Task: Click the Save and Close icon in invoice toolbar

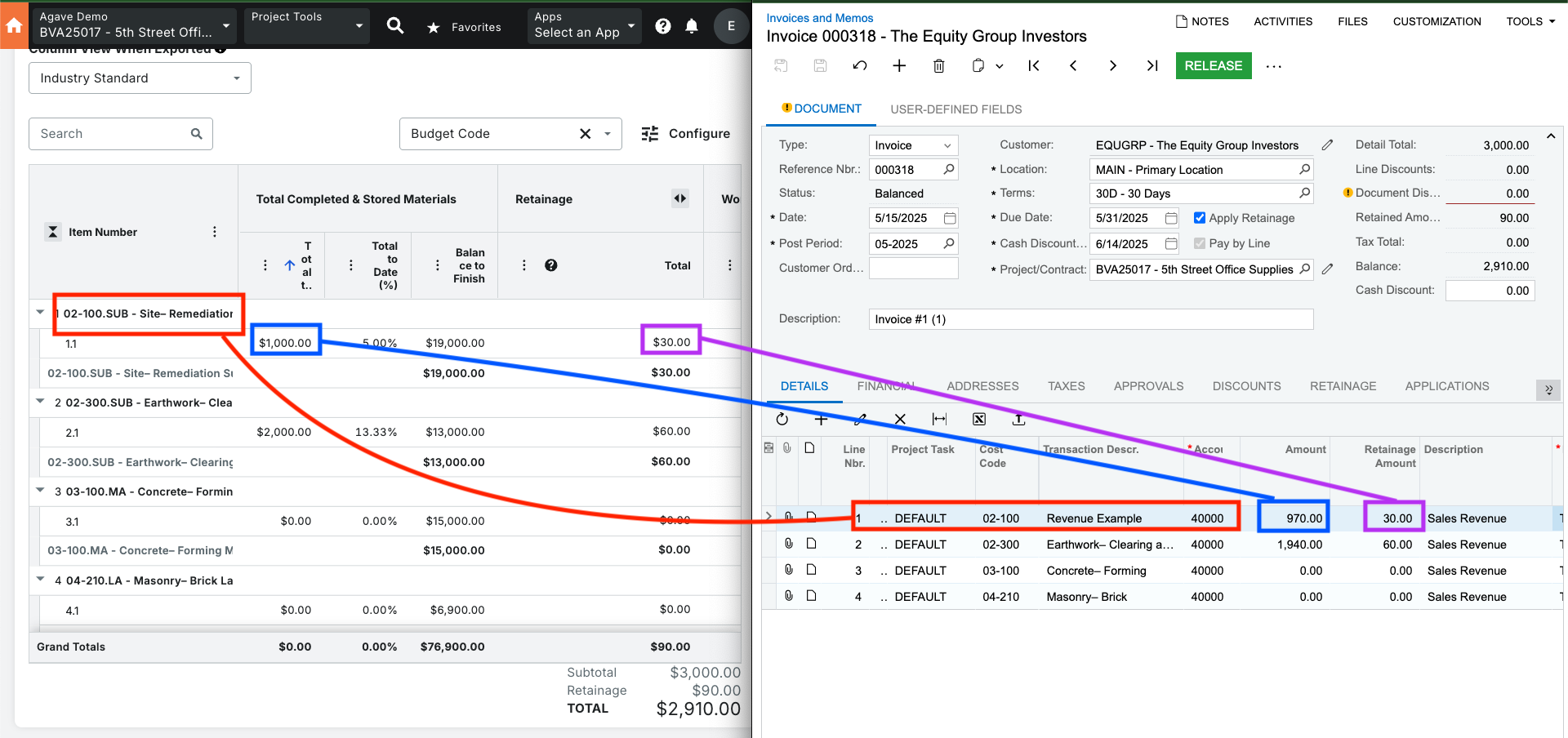Action: coord(781,66)
